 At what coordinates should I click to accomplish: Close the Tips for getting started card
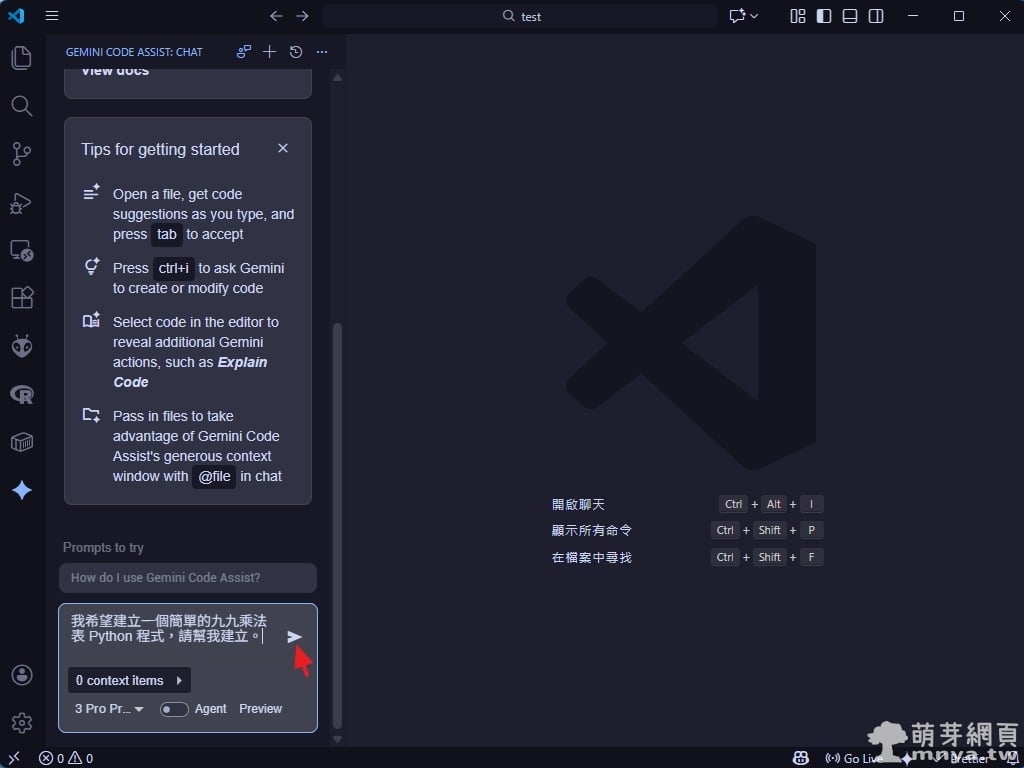pyautogui.click(x=283, y=148)
